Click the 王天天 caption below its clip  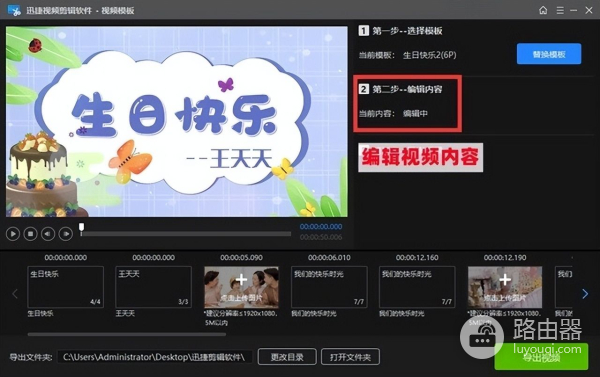point(125,313)
